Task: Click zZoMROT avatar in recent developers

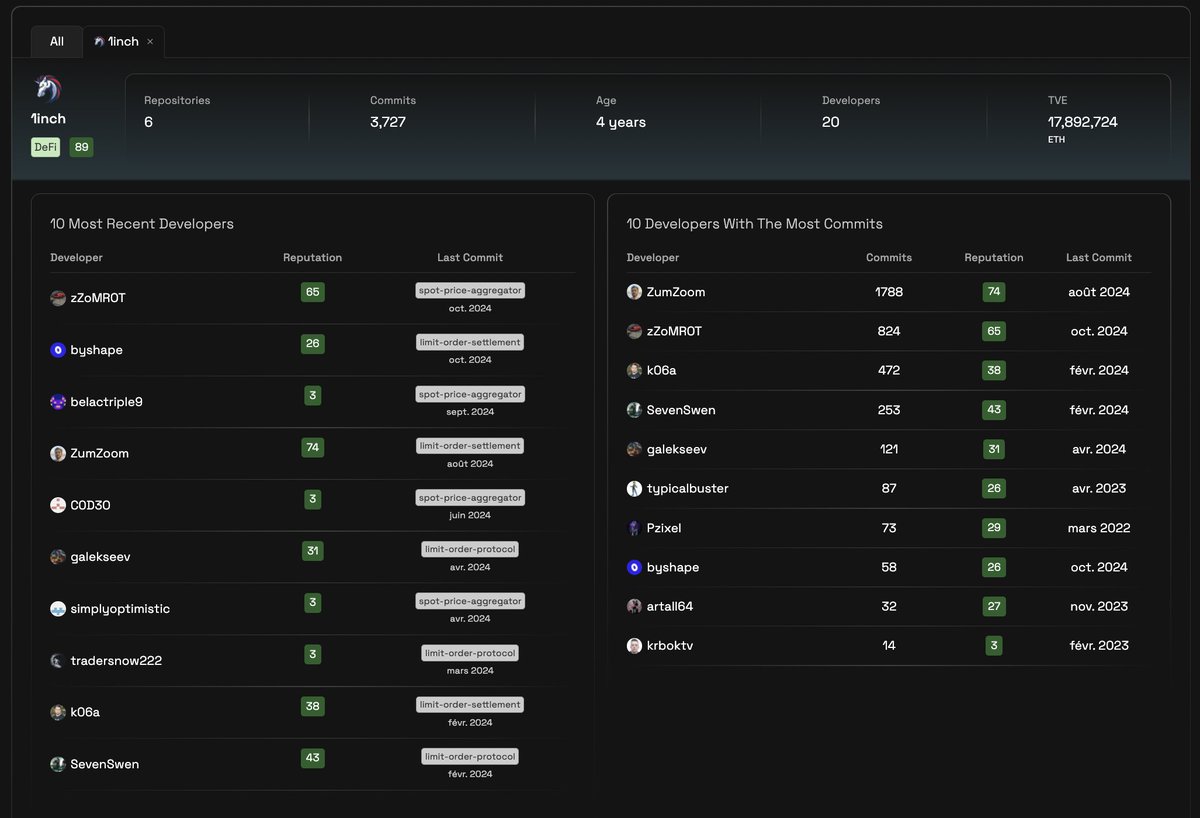Action: pos(58,298)
